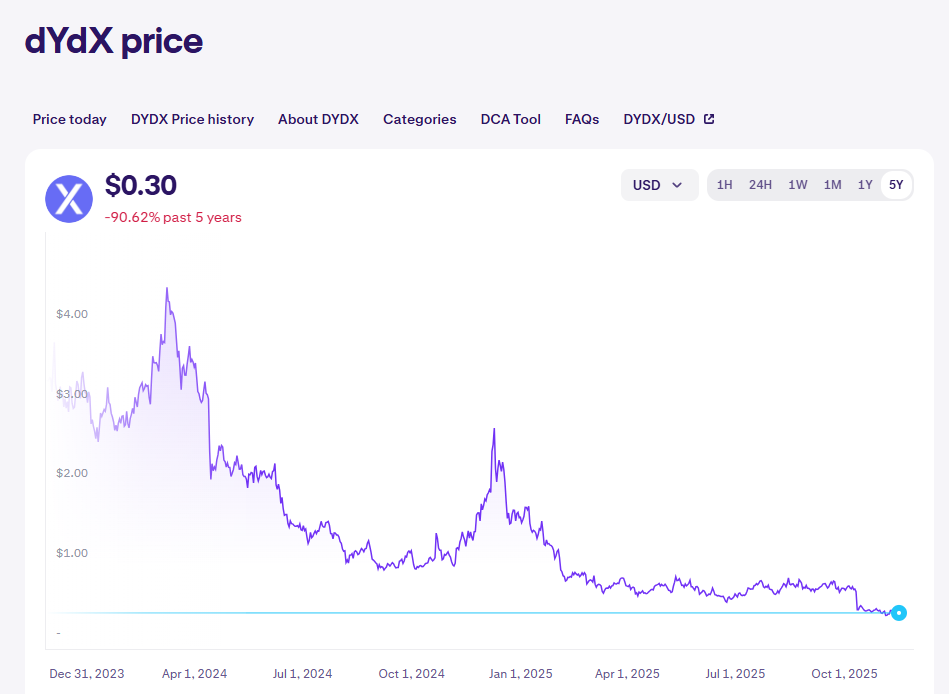Open the DYDX/USD external link icon
This screenshot has width=949, height=694.
[x=709, y=119]
